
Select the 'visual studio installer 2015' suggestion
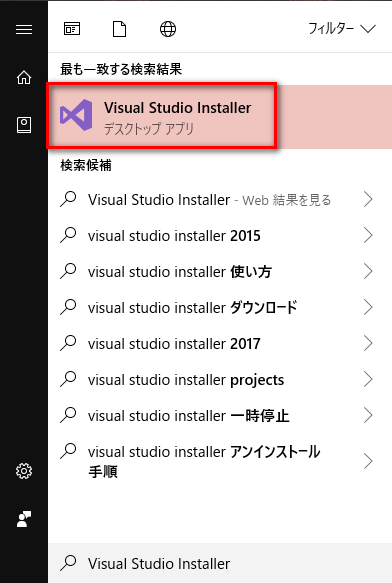219,236
